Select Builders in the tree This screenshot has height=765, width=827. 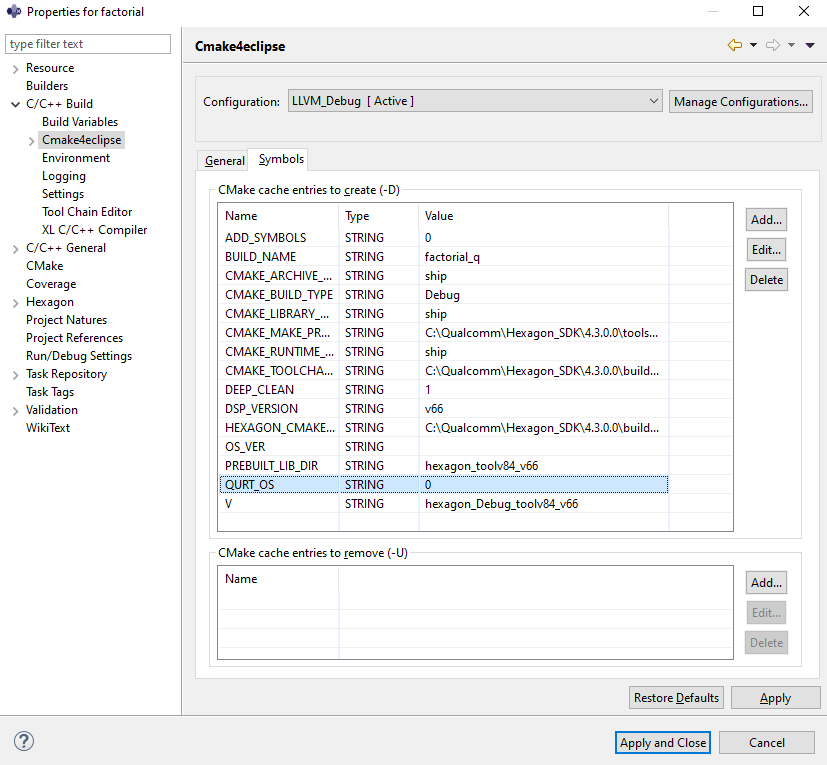coord(47,85)
